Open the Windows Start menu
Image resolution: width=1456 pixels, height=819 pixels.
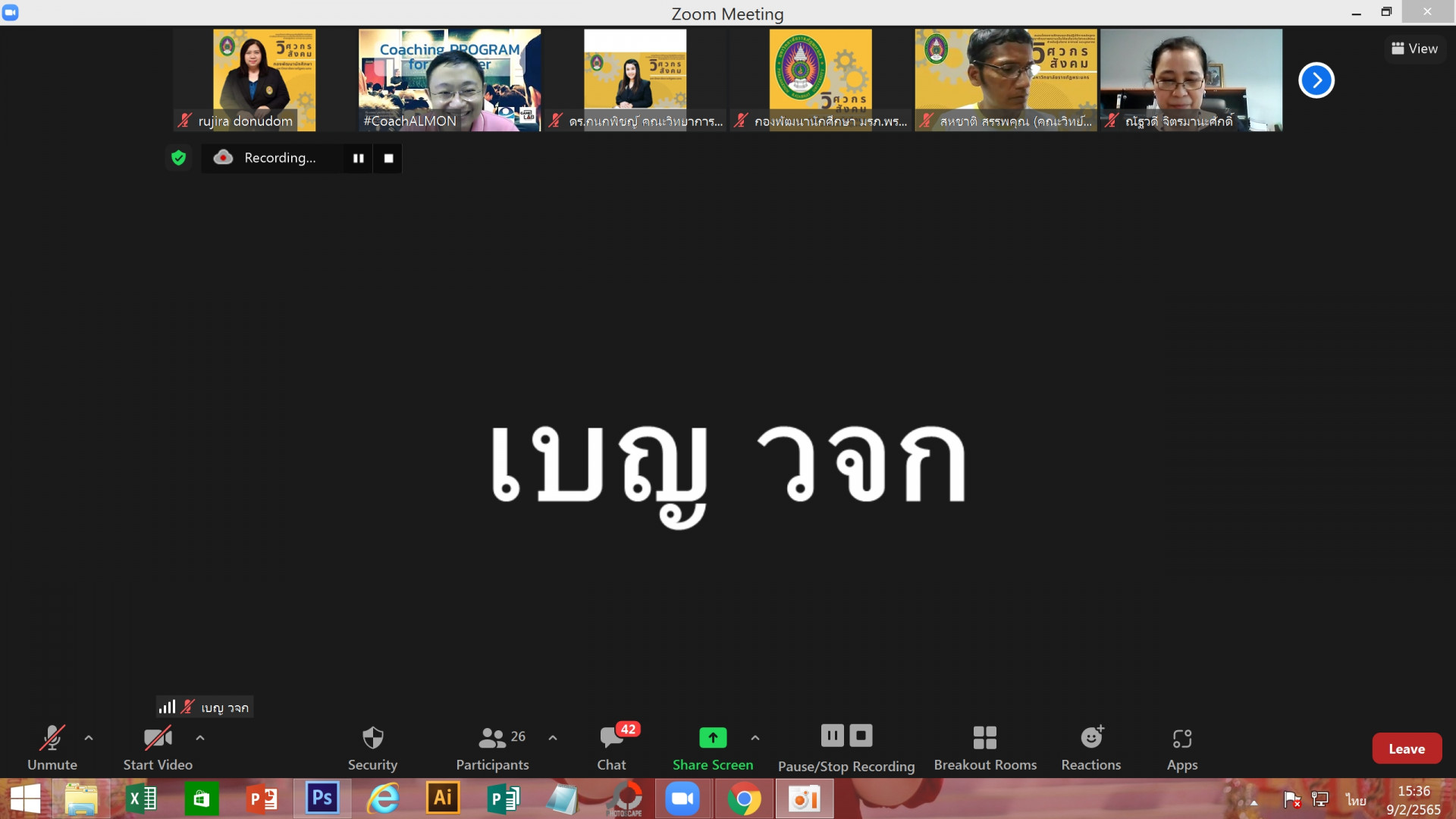click(x=25, y=799)
